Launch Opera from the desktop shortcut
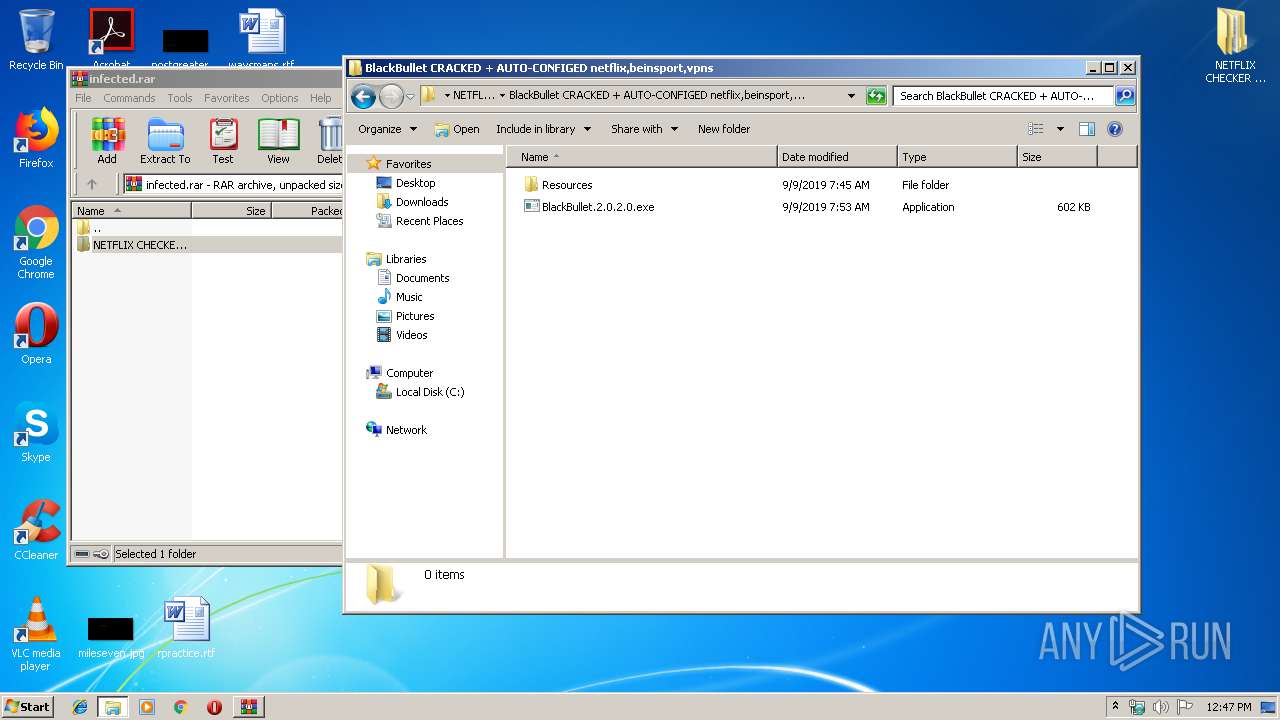1280x720 pixels. tap(36, 334)
